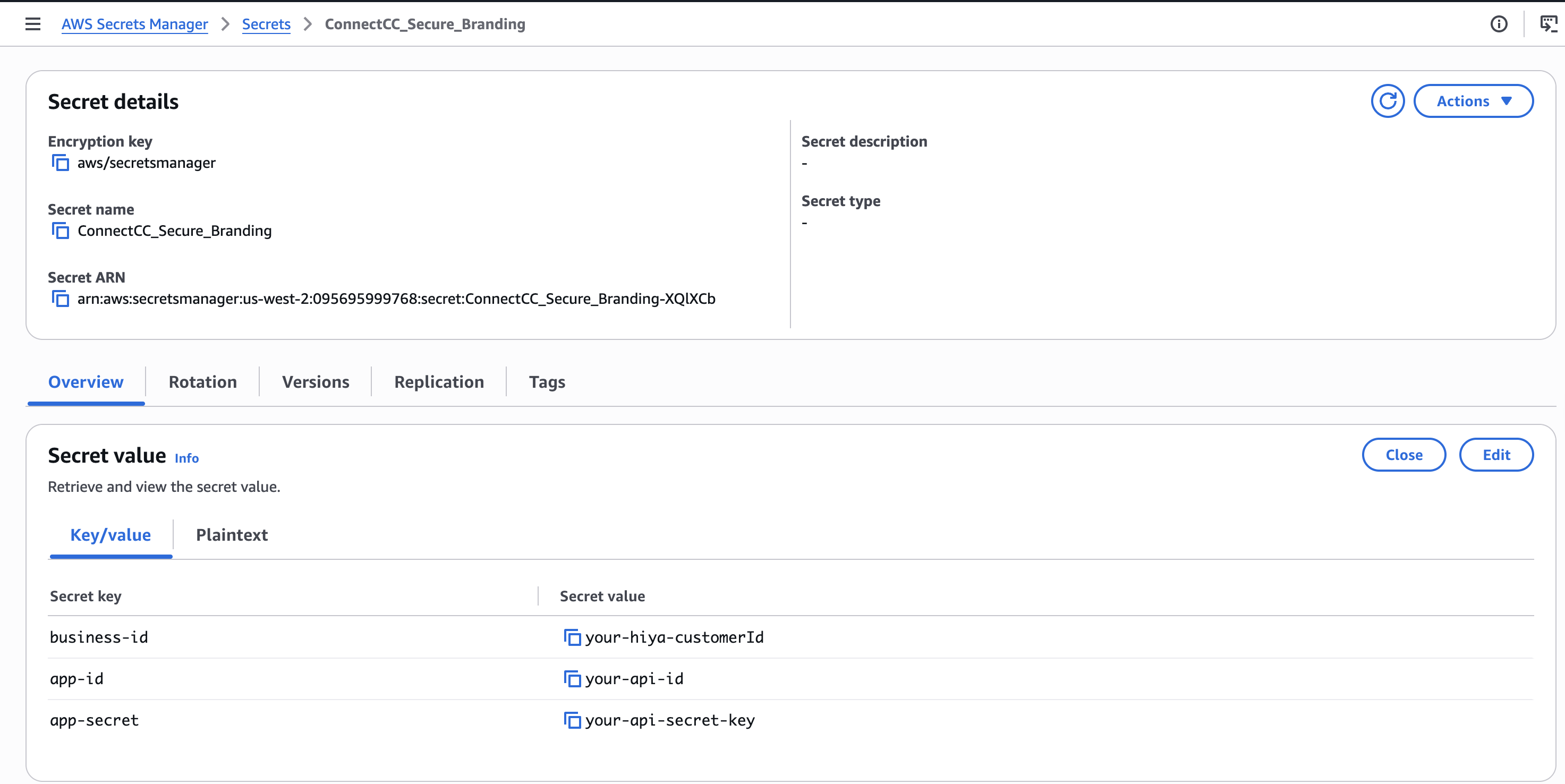
Task: Copy the your-hiya-customerId value
Action: [572, 637]
